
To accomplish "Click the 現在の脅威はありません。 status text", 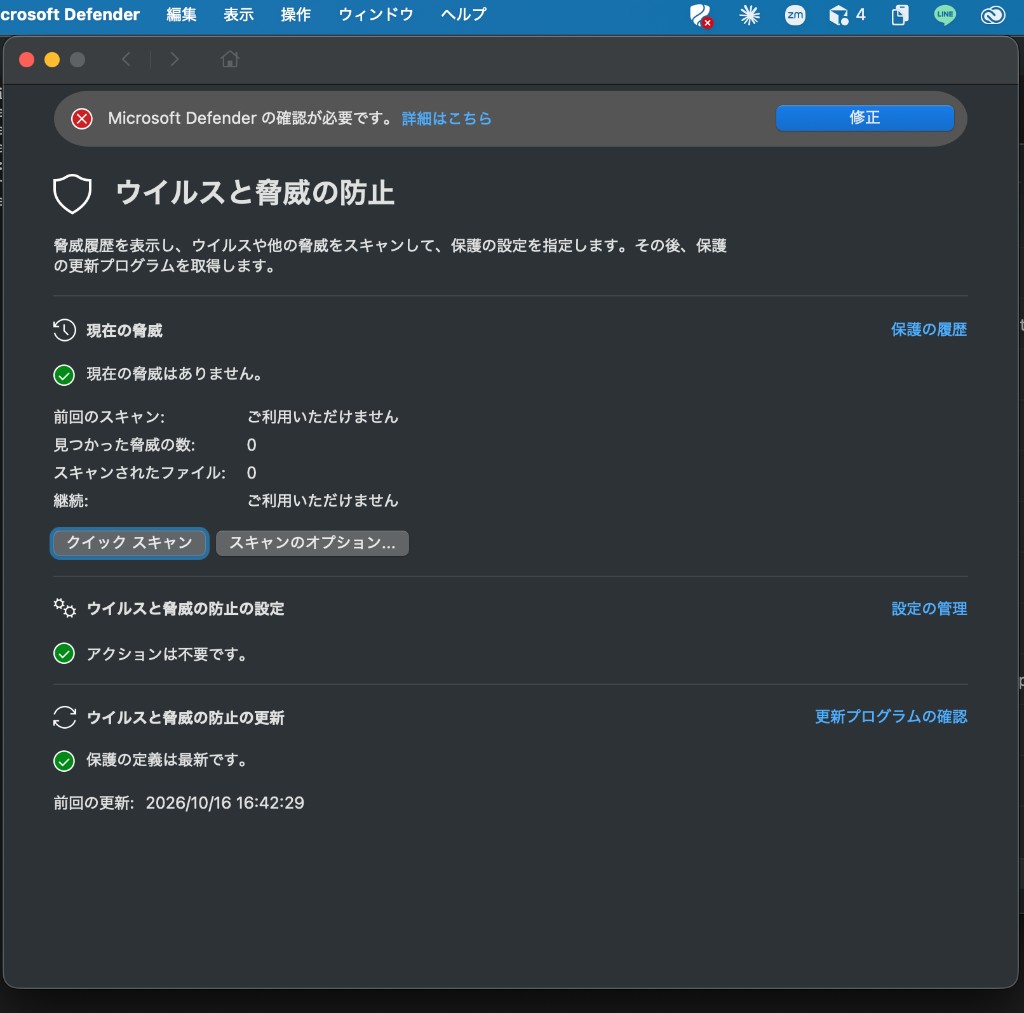I will coord(175,374).
